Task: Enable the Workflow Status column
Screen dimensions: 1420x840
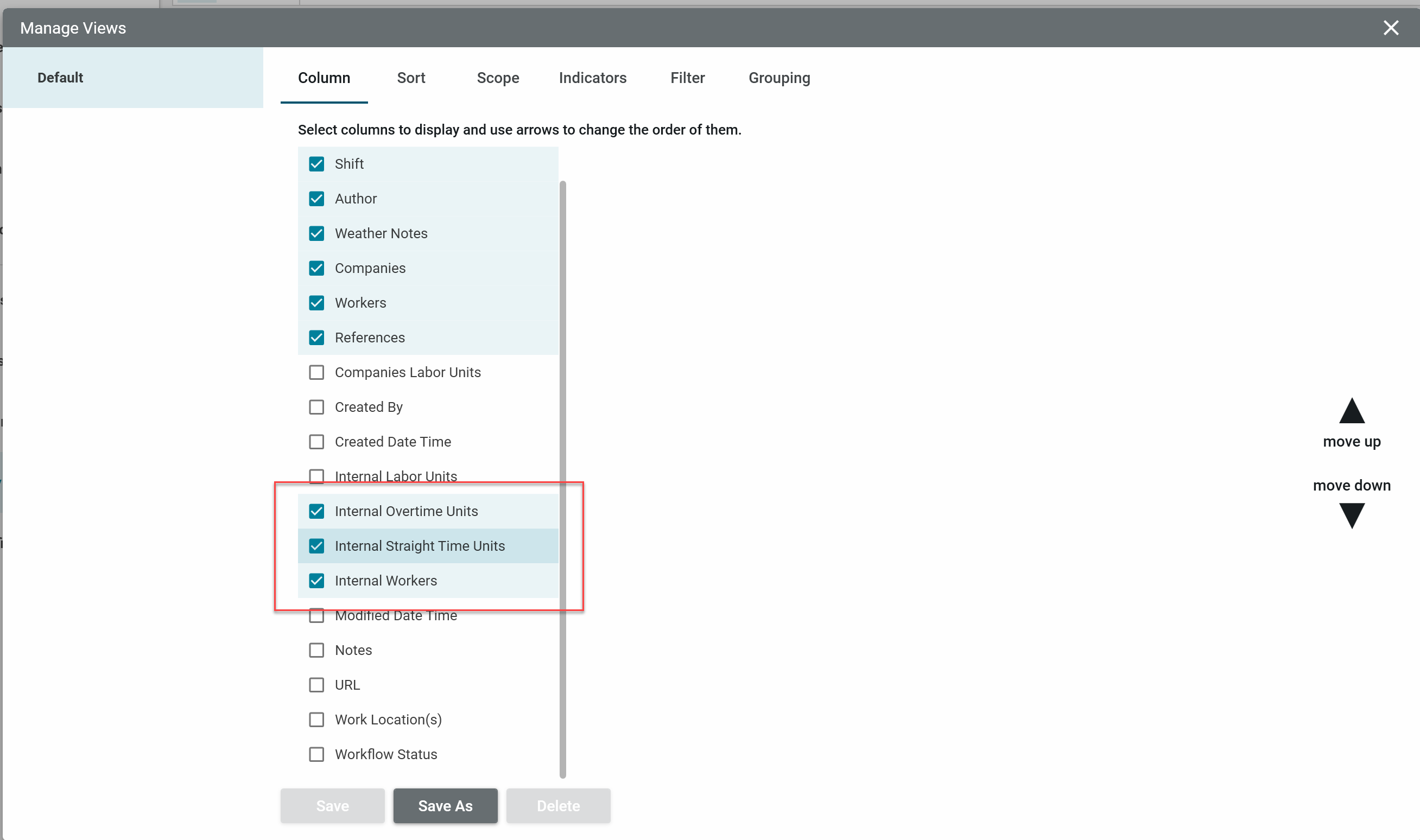Action: [x=316, y=754]
